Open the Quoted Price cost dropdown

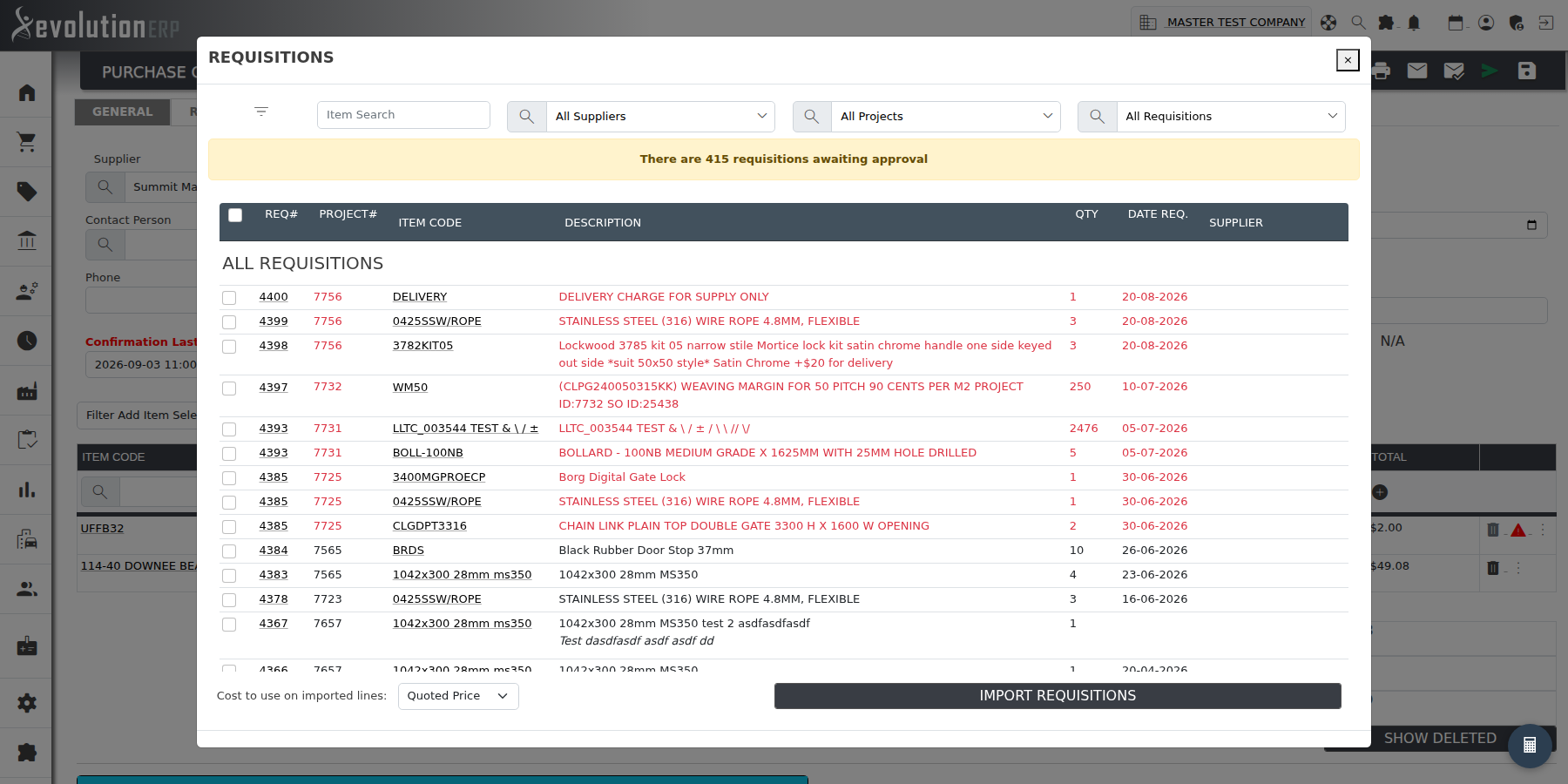[458, 696]
